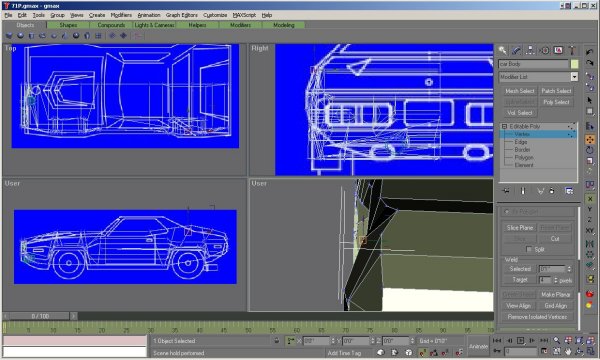Screen dimensions: 600x360
Task: Open the Modify command panel tab icon
Action: pyautogui.click(x=516, y=50)
